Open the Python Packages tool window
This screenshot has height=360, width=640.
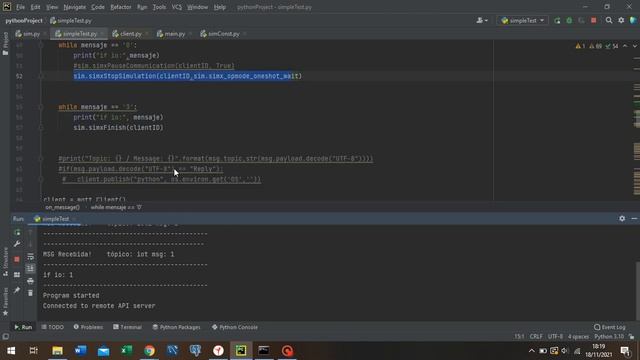[176, 327]
